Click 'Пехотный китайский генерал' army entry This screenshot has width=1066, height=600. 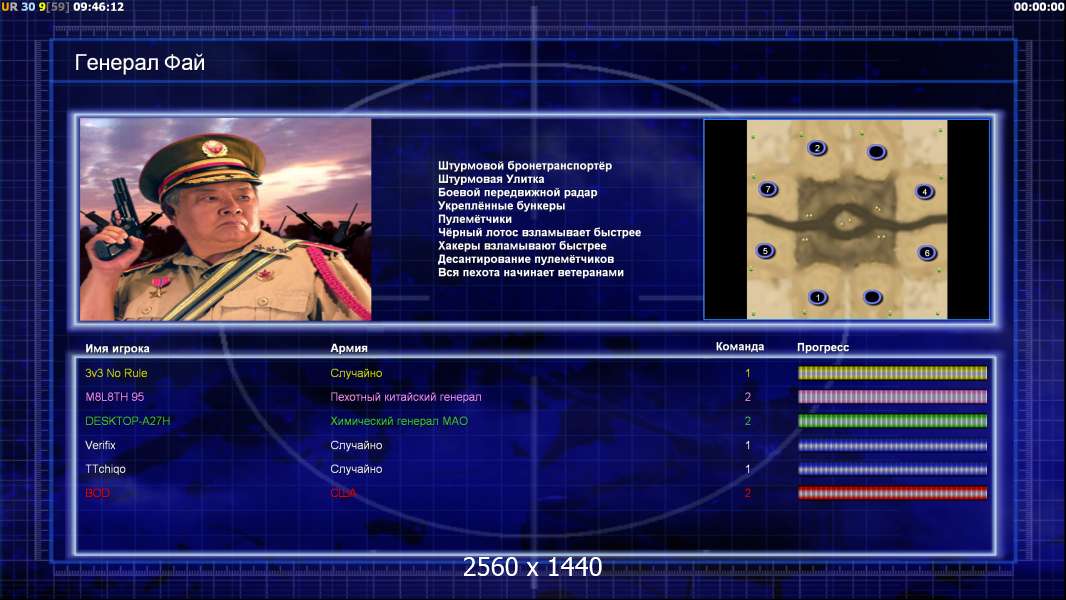click(x=405, y=397)
